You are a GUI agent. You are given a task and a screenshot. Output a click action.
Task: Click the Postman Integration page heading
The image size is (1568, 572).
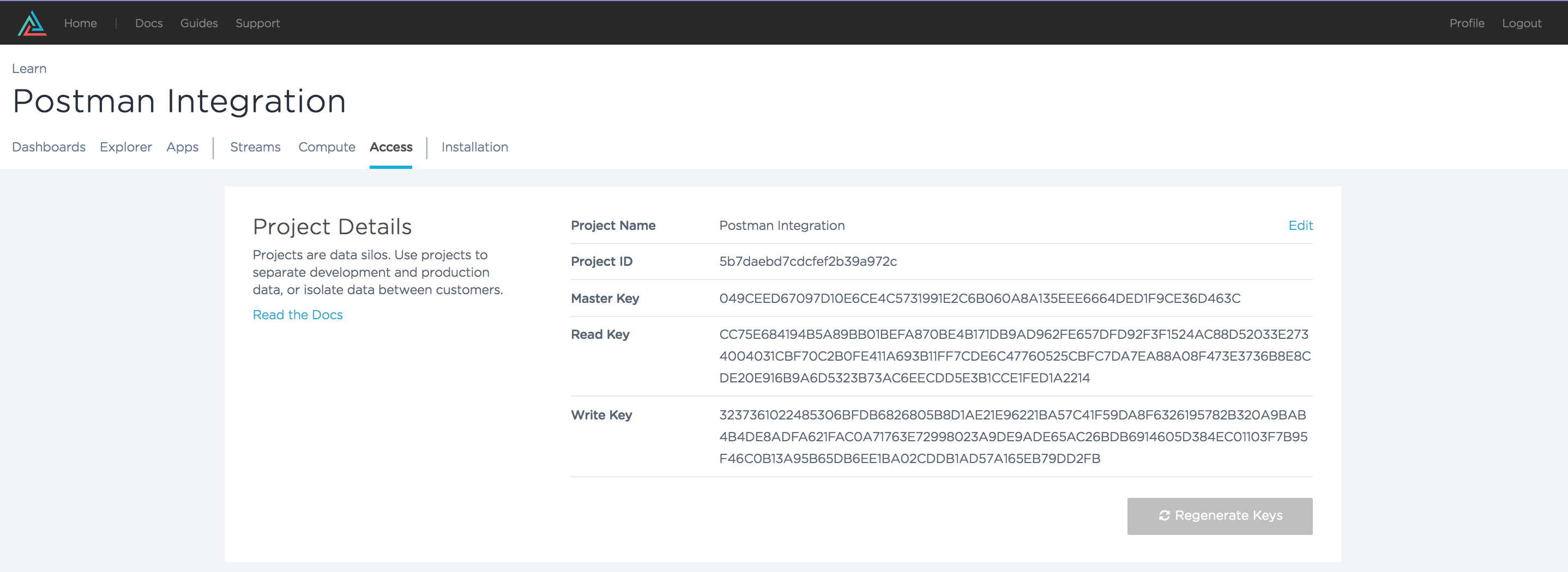(x=179, y=101)
